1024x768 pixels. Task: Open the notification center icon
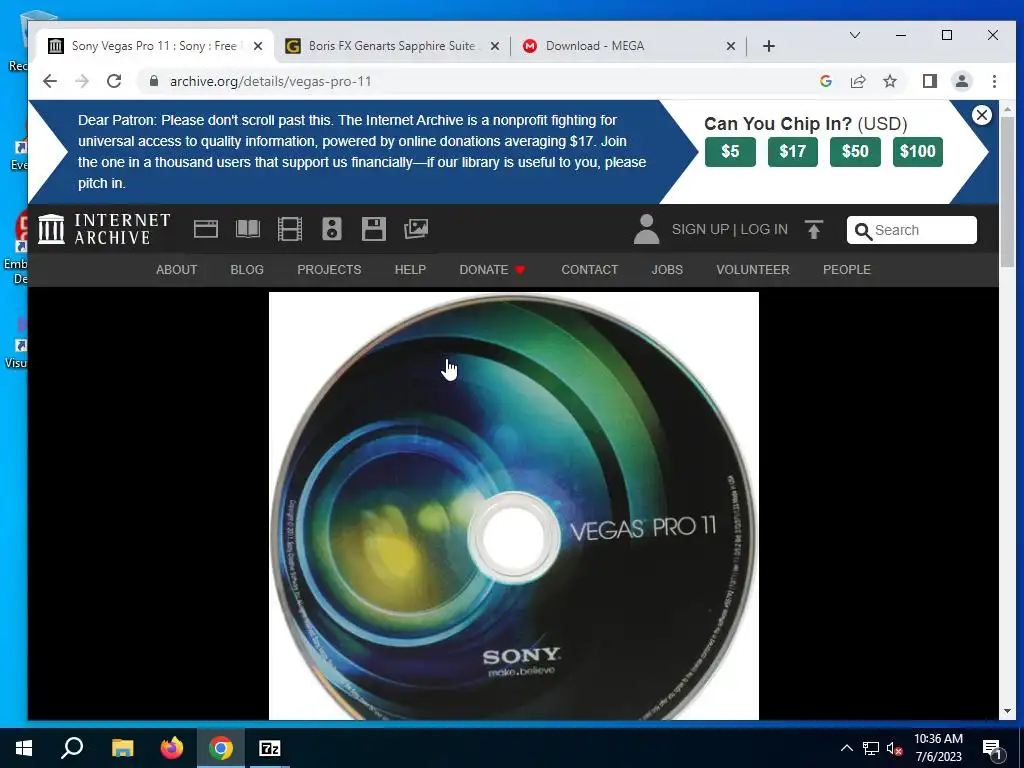992,748
